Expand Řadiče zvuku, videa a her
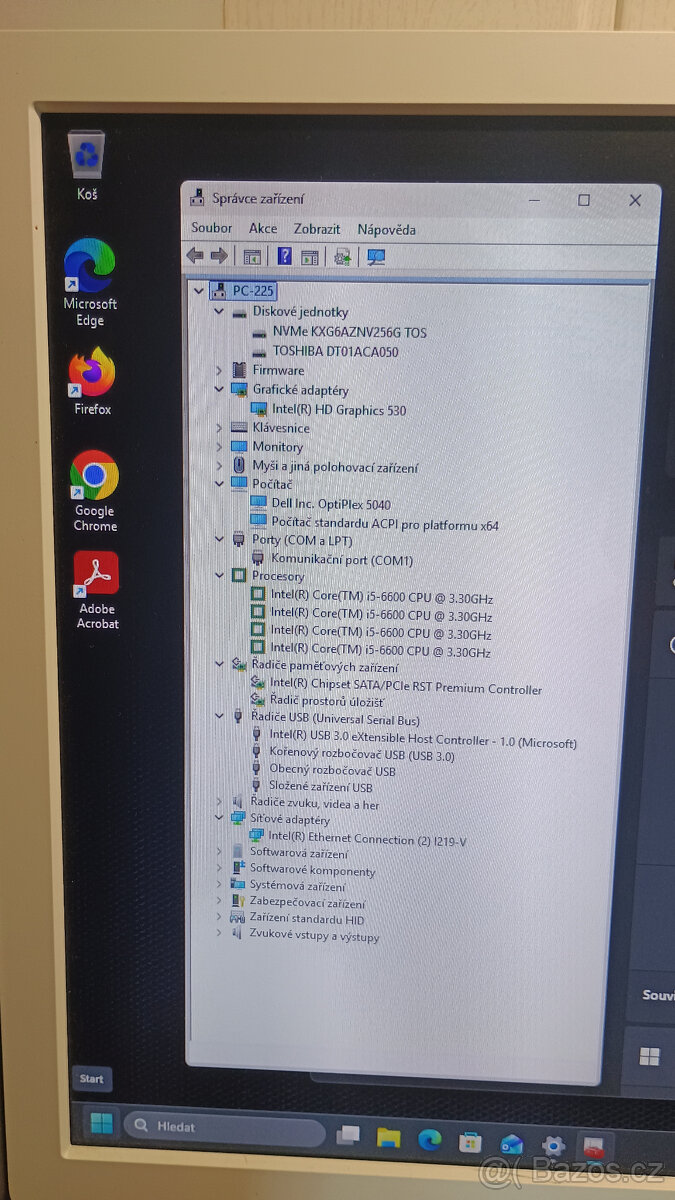The width and height of the screenshot is (675, 1200). (x=220, y=803)
